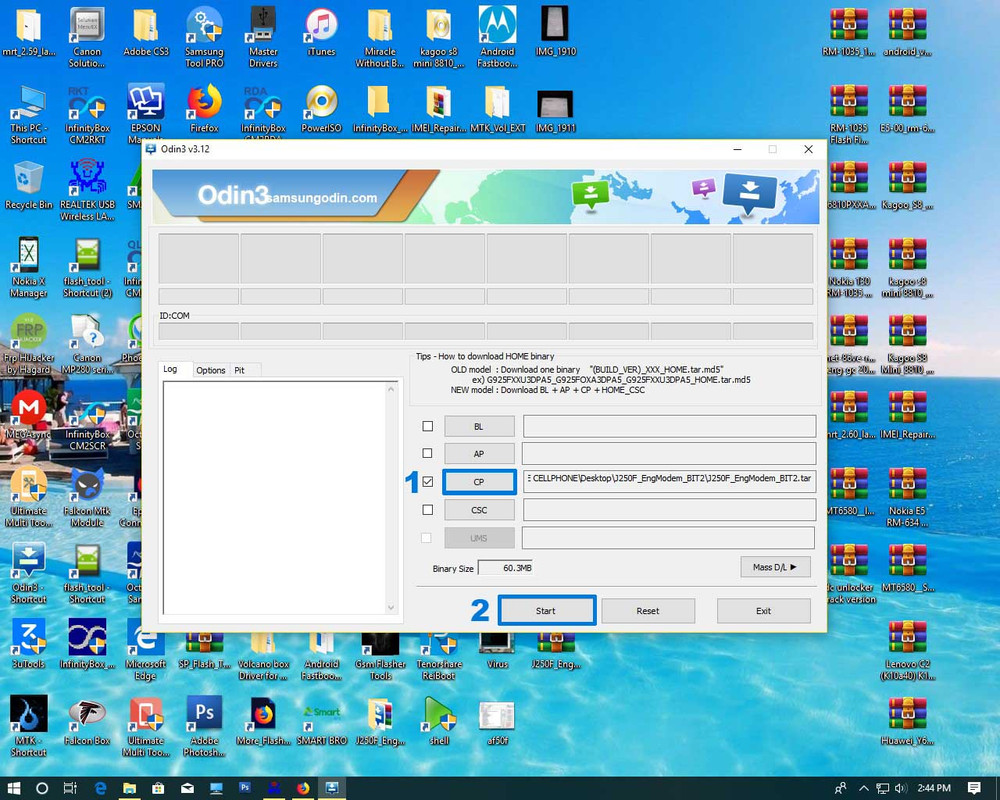
Task: Click the CP file button
Action: (479, 482)
